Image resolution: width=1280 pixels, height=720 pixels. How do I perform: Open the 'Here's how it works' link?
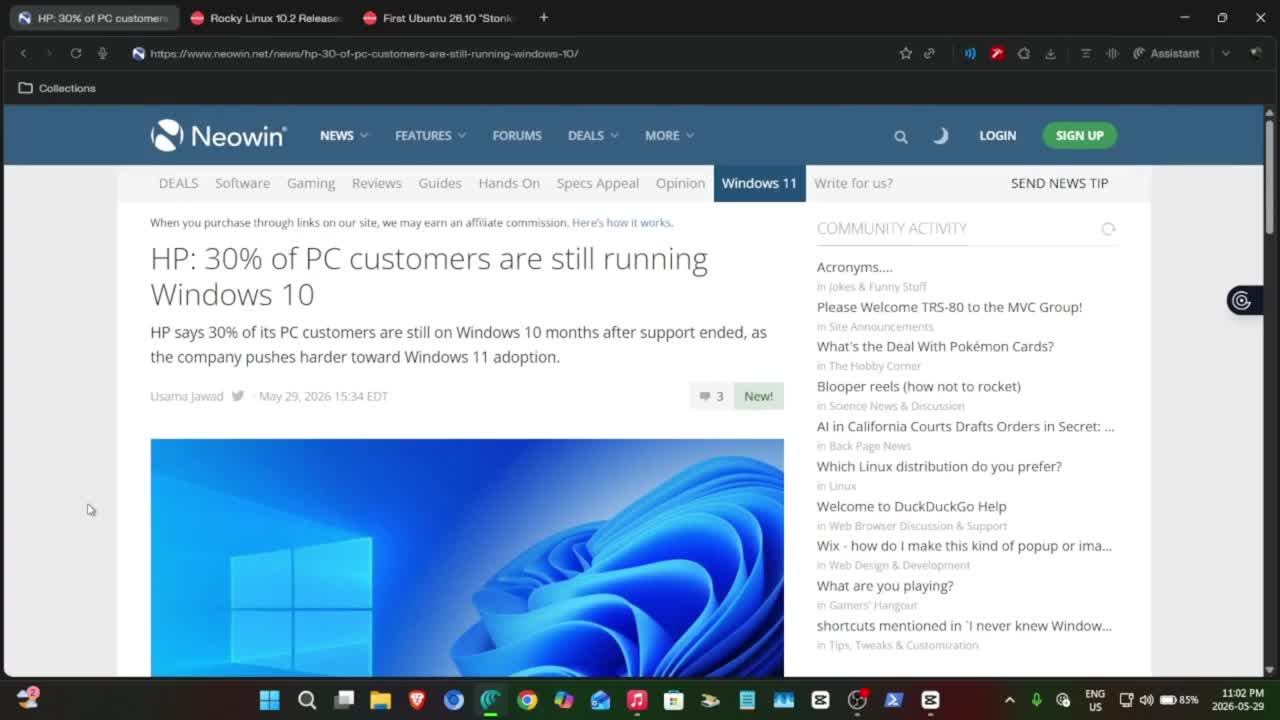tap(621, 222)
